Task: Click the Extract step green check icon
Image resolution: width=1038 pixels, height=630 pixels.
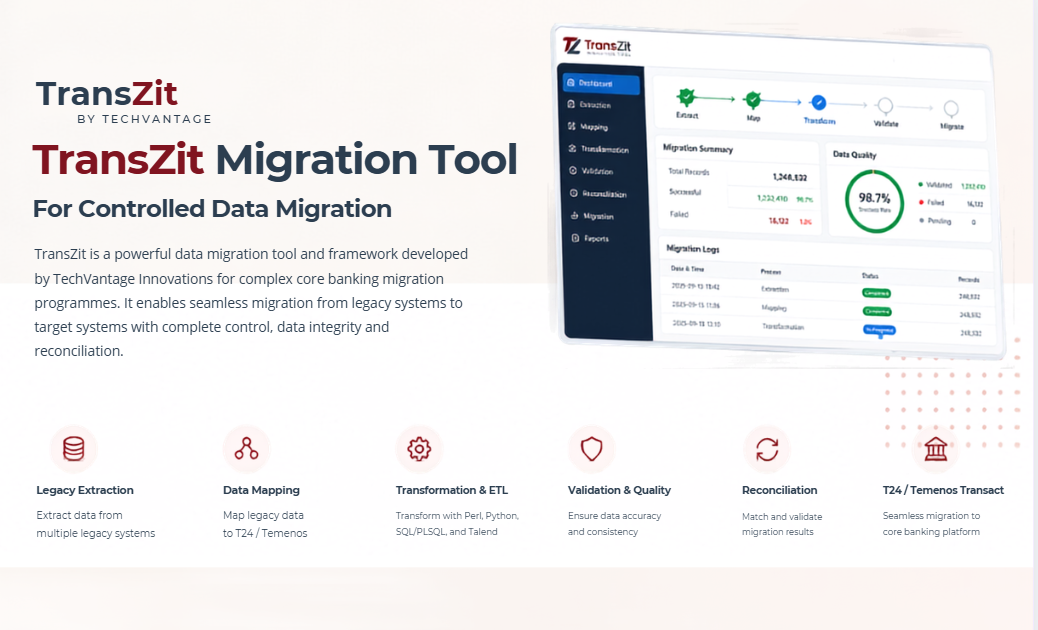Action: (x=686, y=98)
